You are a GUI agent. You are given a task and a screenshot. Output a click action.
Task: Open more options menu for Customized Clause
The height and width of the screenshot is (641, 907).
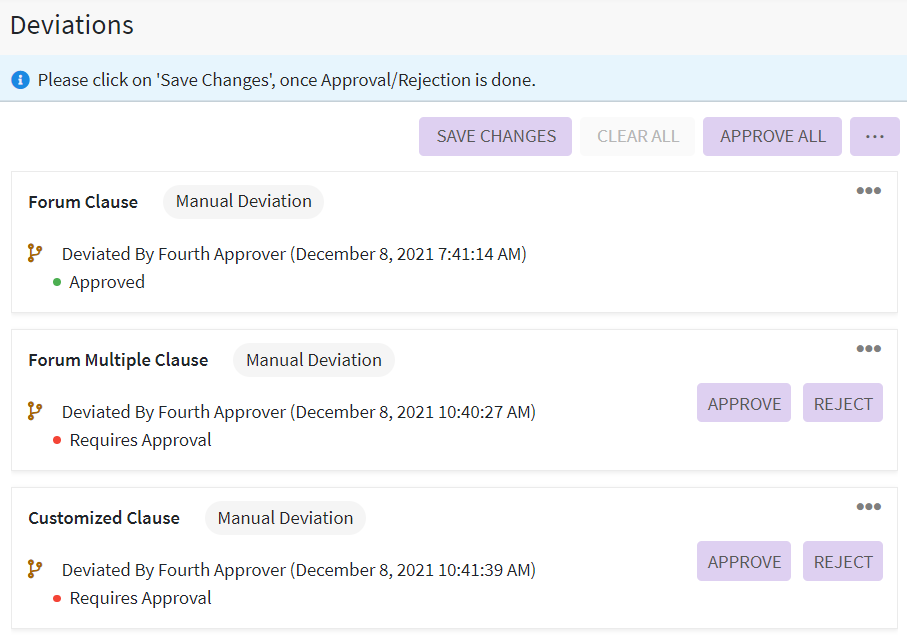pyautogui.click(x=868, y=507)
